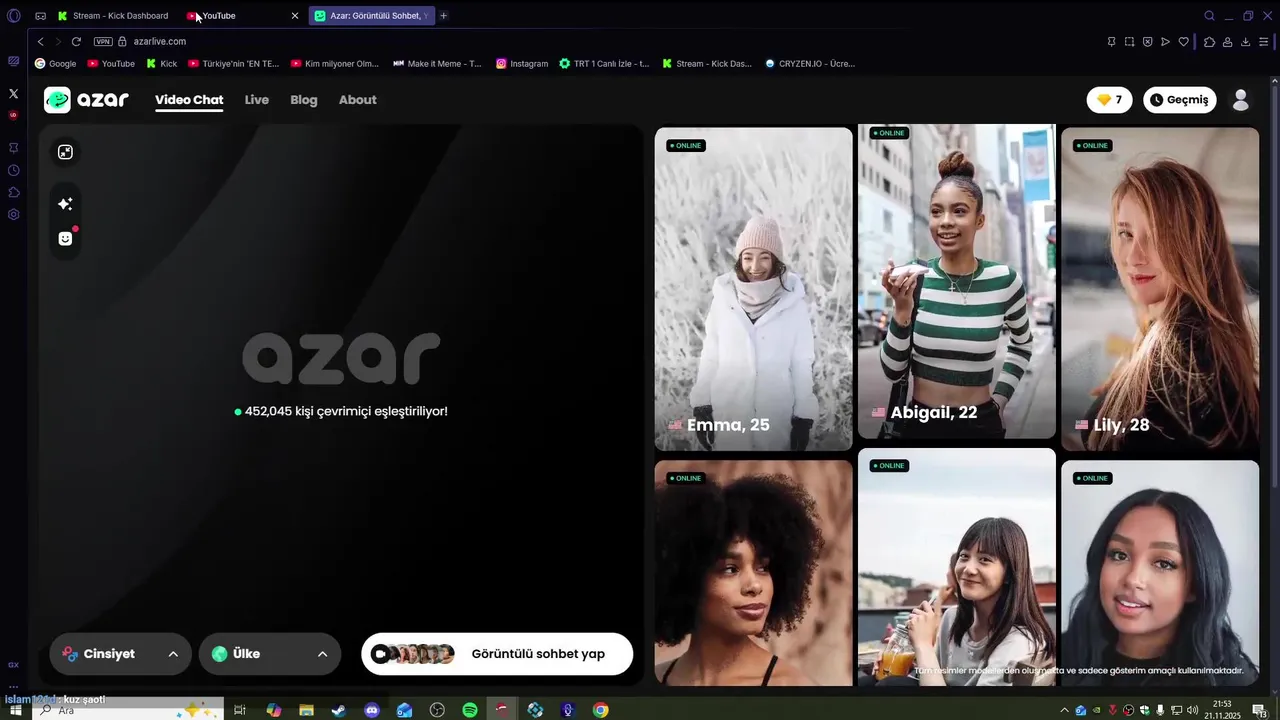Close the YouTube tab
The image size is (1280, 720).
point(295,16)
